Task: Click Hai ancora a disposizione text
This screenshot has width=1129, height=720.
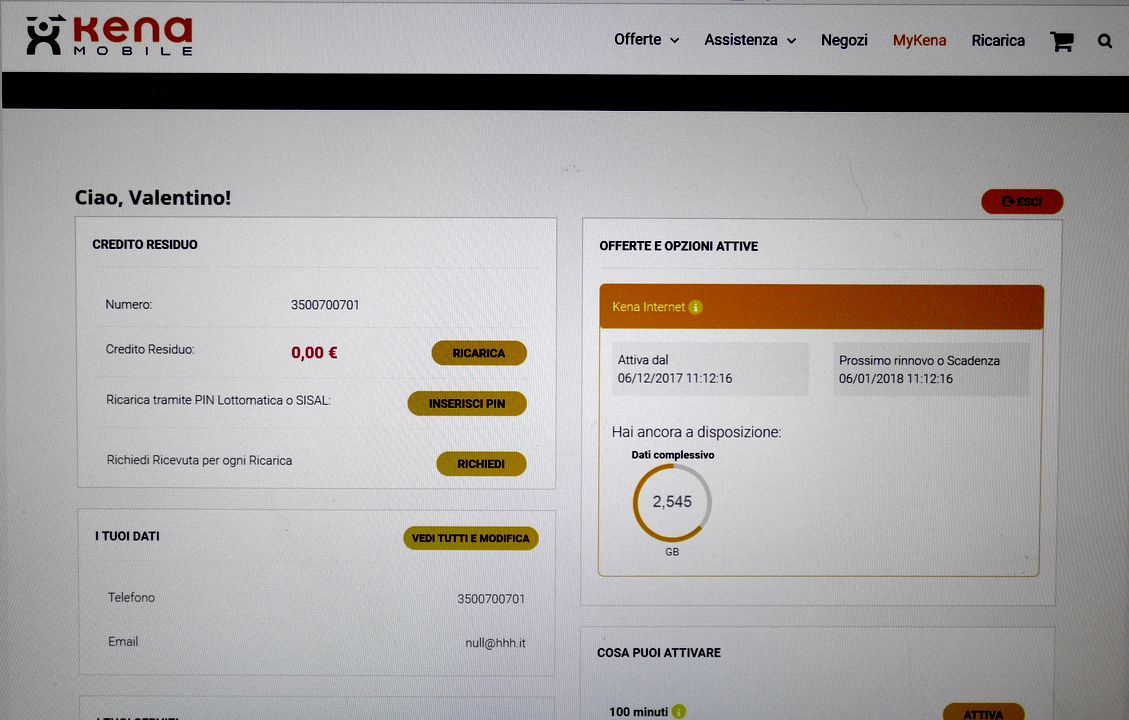Action: tap(696, 432)
